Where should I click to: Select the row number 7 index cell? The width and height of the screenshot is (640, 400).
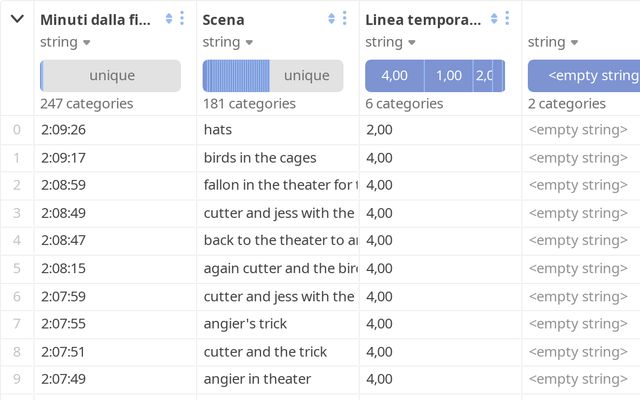pyautogui.click(x=16, y=323)
